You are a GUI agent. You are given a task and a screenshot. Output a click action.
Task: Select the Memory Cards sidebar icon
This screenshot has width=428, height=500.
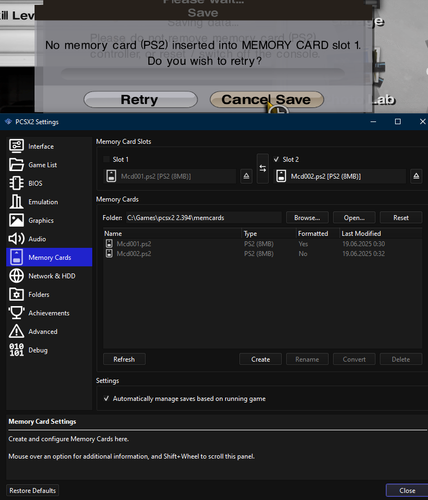[x=16, y=257]
